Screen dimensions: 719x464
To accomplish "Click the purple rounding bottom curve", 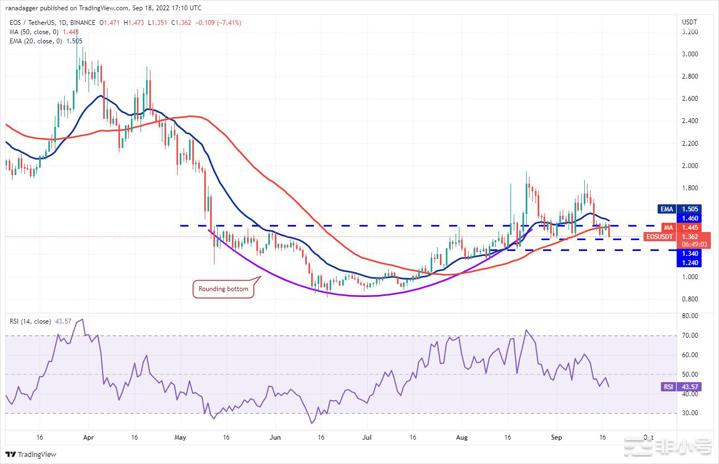I will pyautogui.click(x=330, y=294).
